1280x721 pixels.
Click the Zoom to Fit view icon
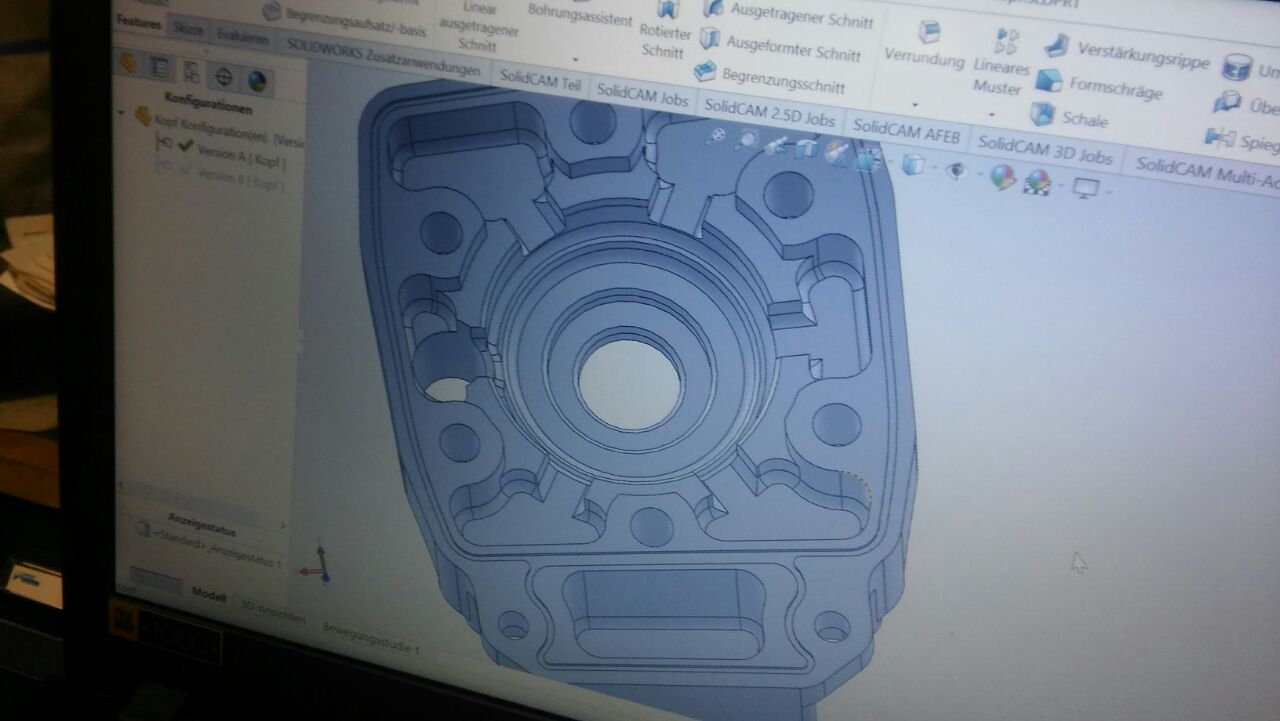pos(715,137)
